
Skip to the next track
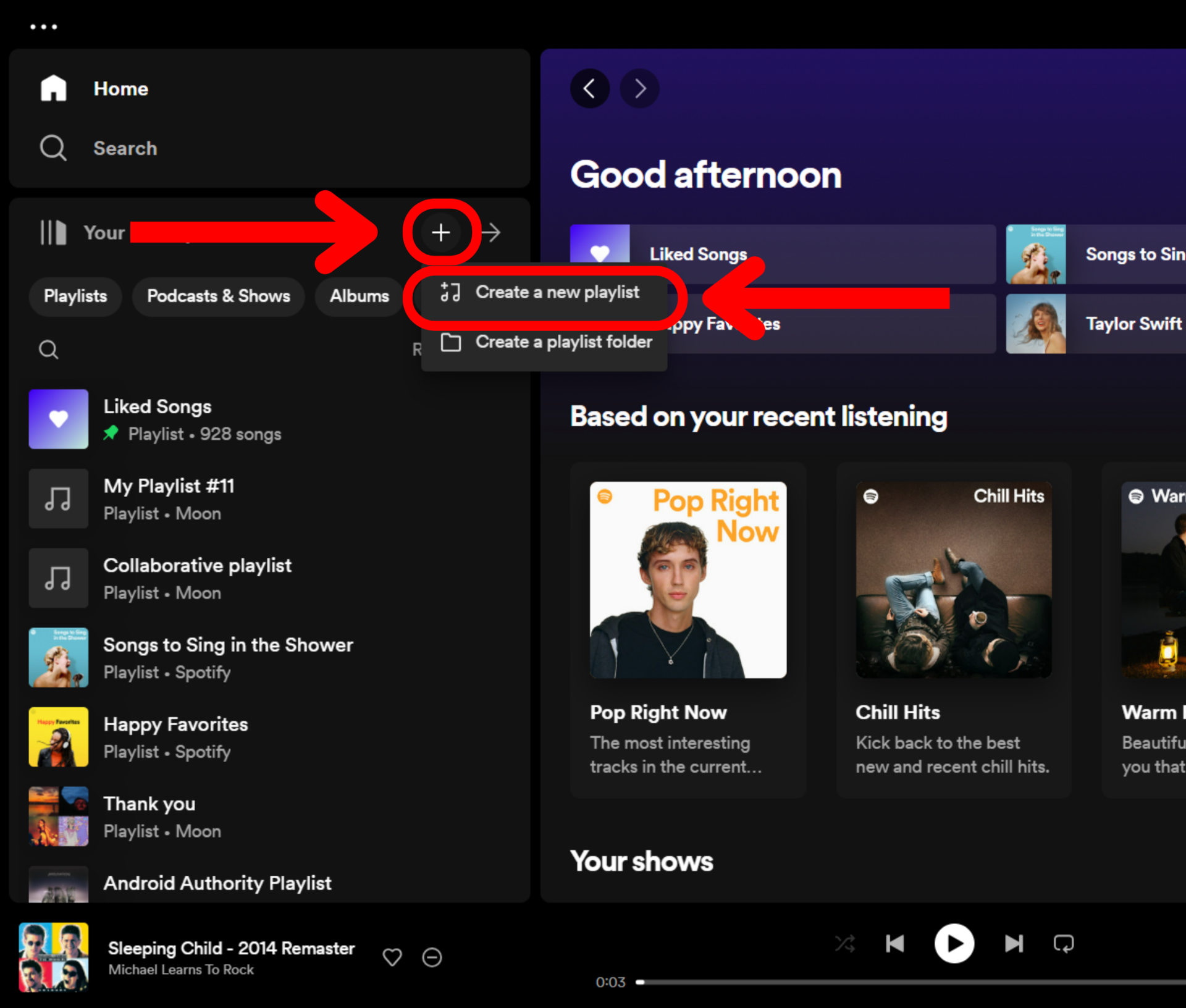(1013, 943)
